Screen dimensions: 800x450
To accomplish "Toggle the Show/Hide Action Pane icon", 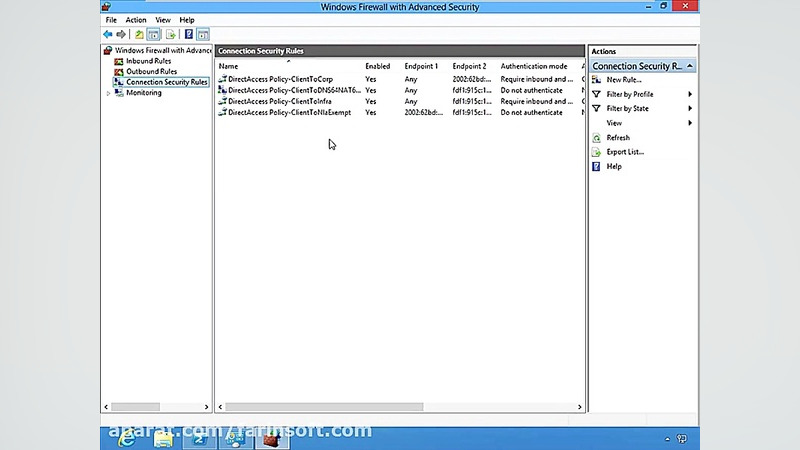I will (203, 34).
